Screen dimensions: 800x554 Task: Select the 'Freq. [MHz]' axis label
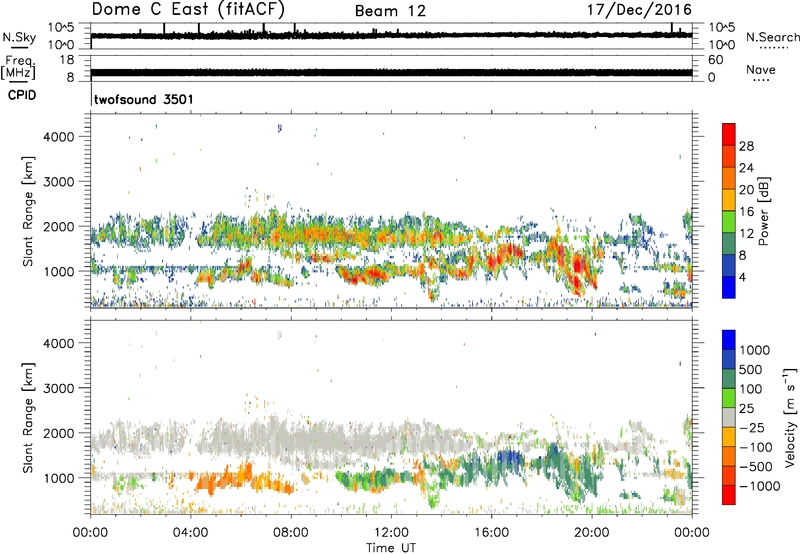tap(19, 67)
